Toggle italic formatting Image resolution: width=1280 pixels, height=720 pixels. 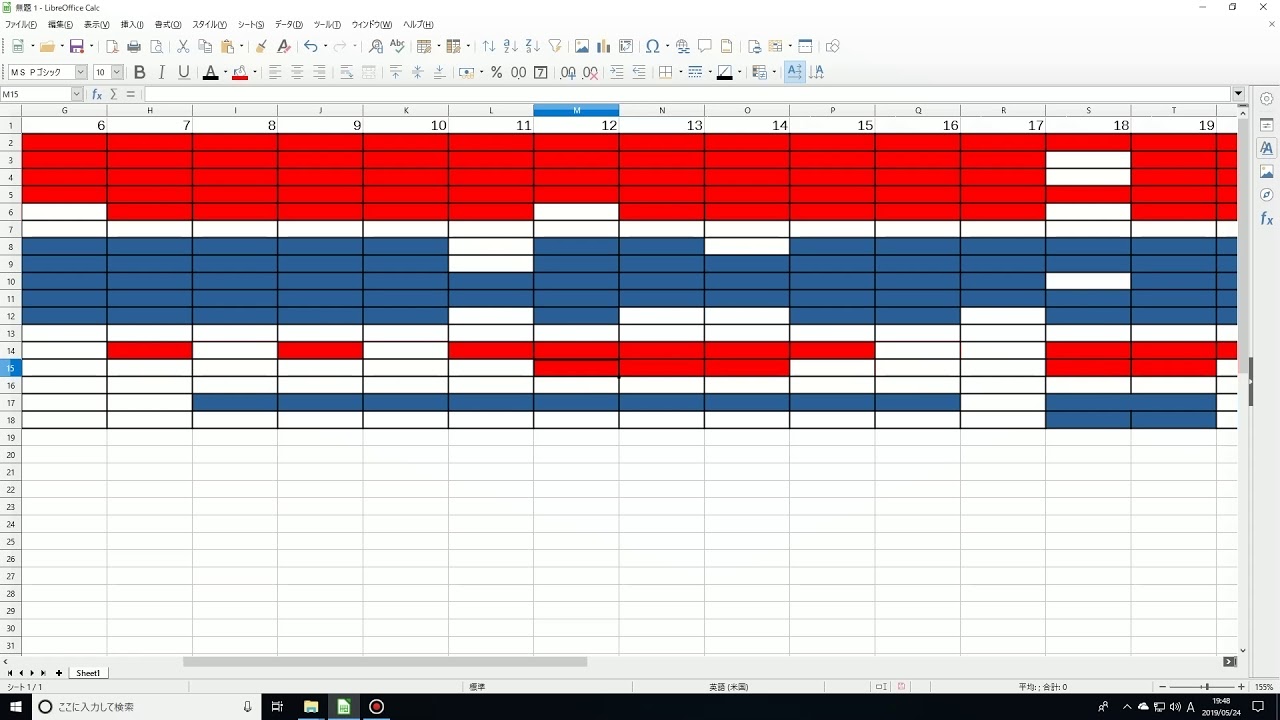[161, 72]
